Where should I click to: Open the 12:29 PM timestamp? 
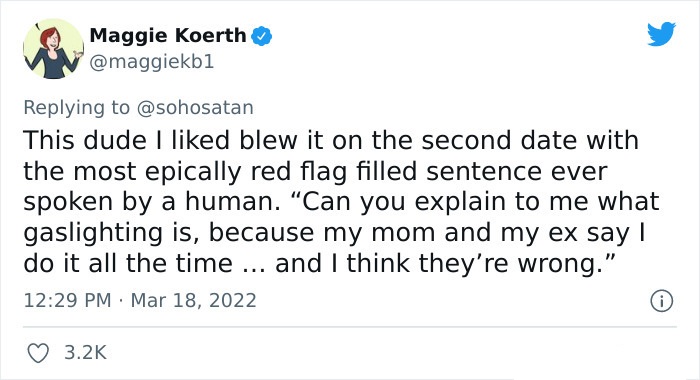pyautogui.click(x=67, y=300)
